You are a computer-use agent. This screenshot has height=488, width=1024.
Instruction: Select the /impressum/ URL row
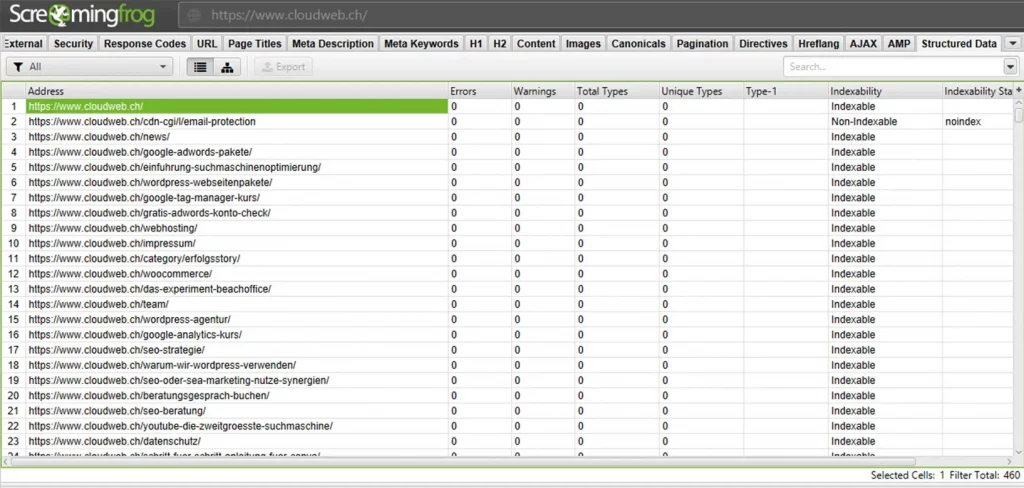click(236, 243)
